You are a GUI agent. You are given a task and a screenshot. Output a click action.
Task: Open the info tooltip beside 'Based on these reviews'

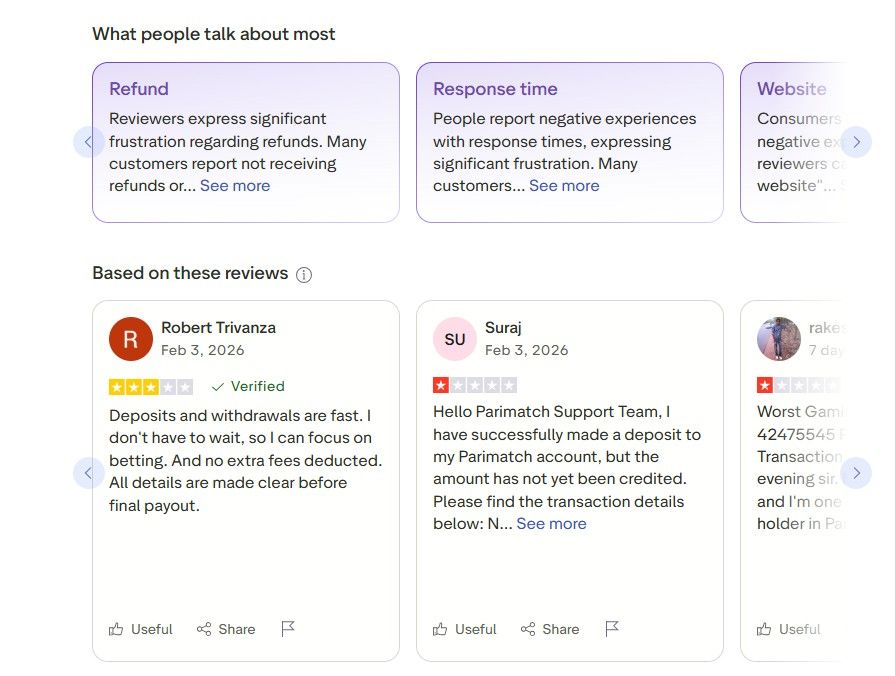tap(304, 274)
